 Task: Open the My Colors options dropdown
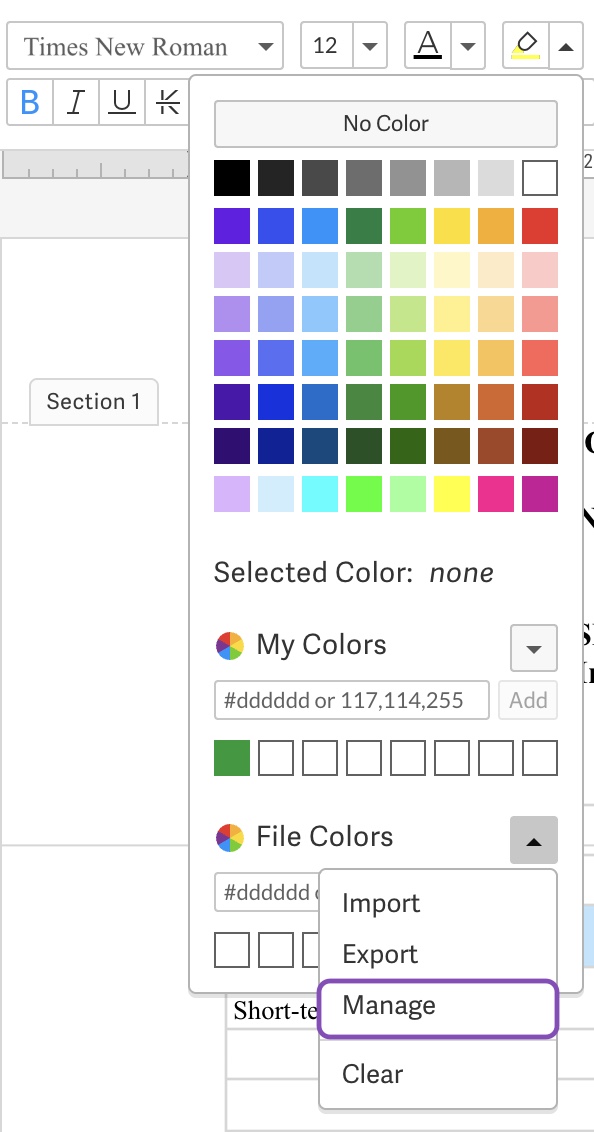point(534,648)
